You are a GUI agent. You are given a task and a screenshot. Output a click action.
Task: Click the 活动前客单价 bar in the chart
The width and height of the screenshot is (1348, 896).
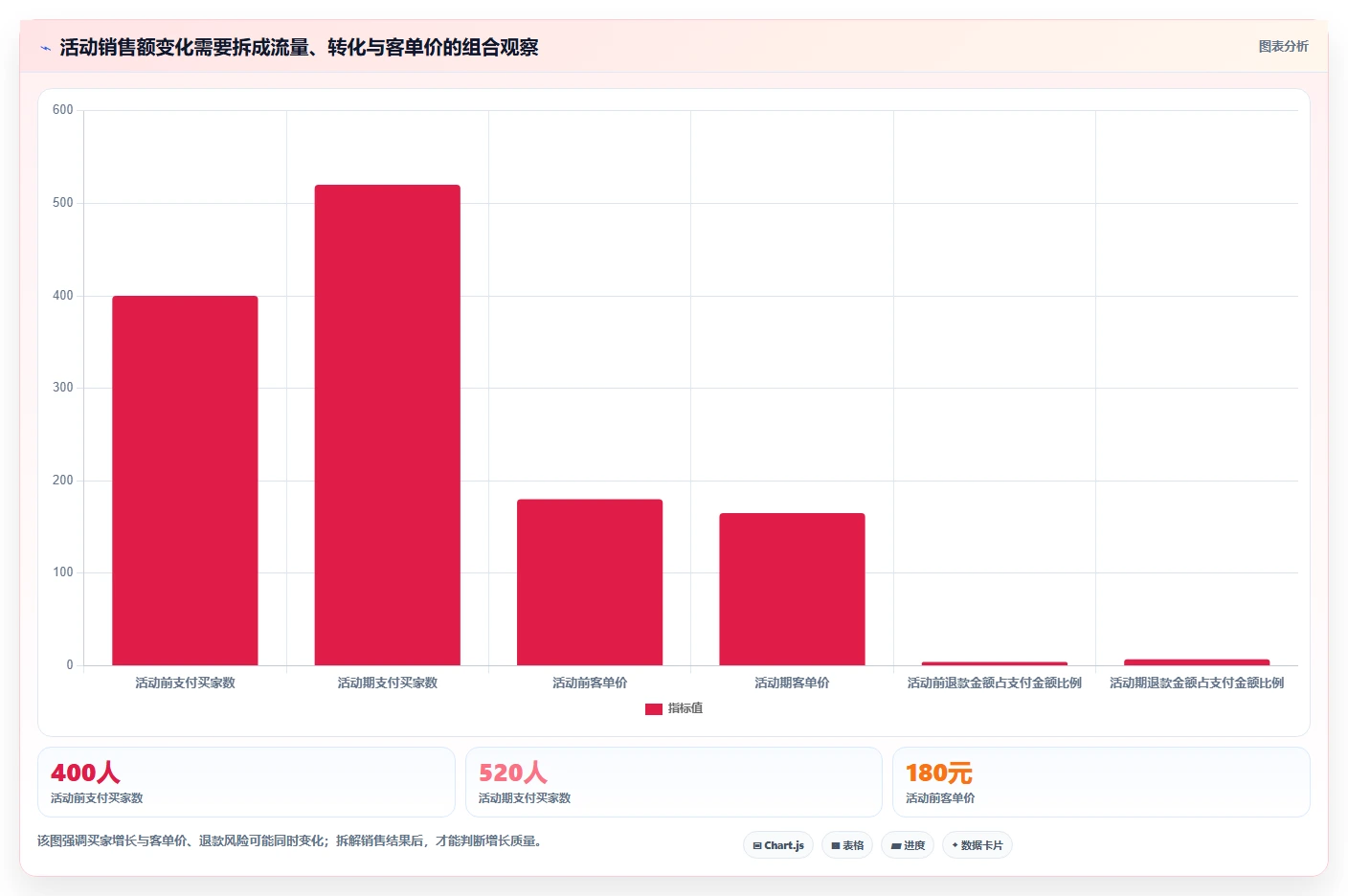coord(590,582)
